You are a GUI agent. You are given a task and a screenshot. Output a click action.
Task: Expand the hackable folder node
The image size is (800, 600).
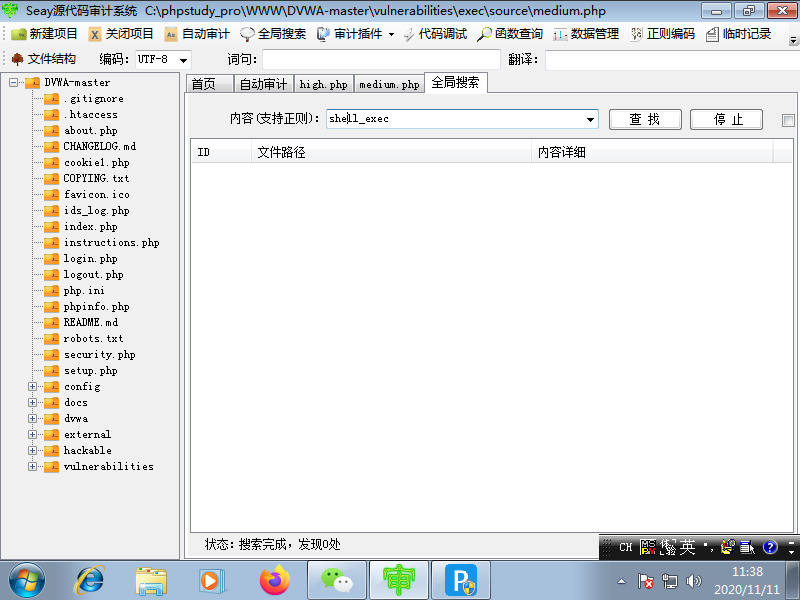click(x=33, y=450)
